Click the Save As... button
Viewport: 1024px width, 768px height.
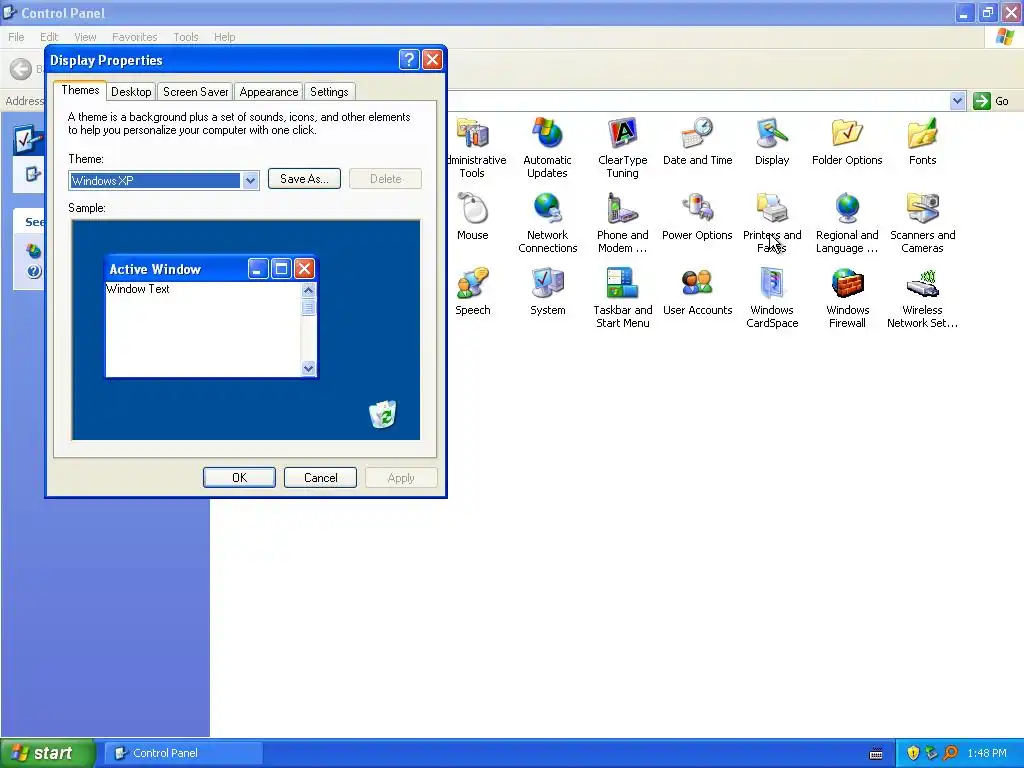tap(304, 179)
